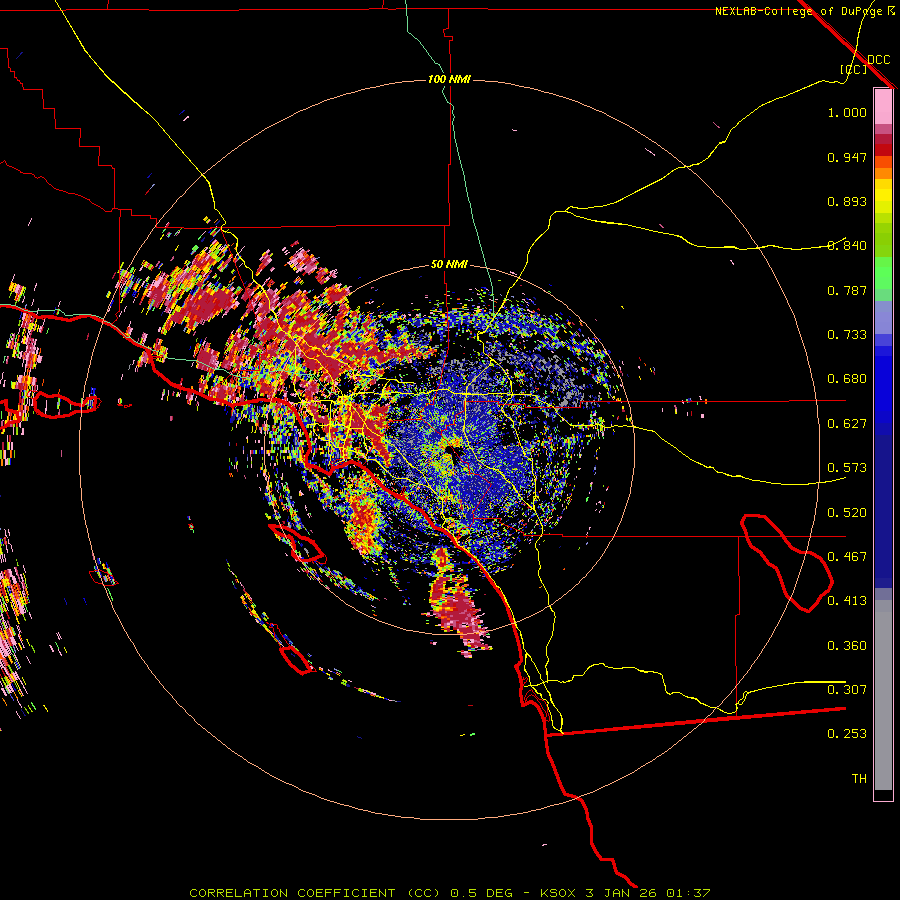Click the 0.520 scale value
This screenshot has width=900, height=900.
coord(847,513)
